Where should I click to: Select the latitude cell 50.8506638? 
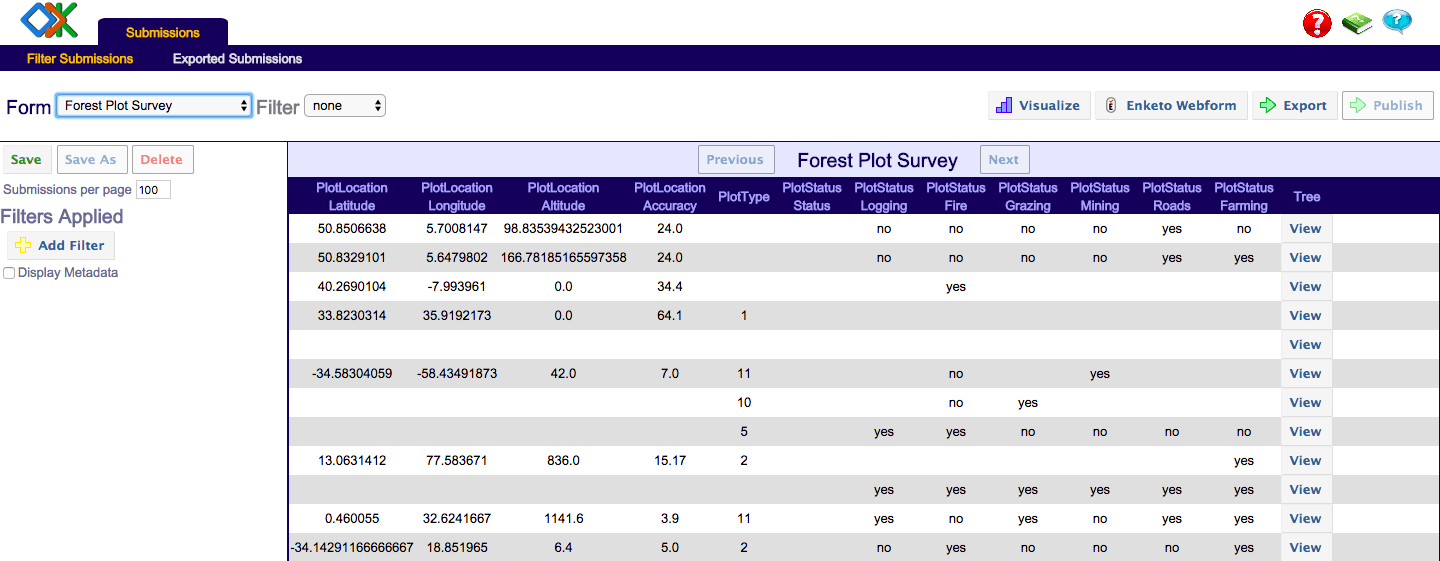pyautogui.click(x=352, y=229)
